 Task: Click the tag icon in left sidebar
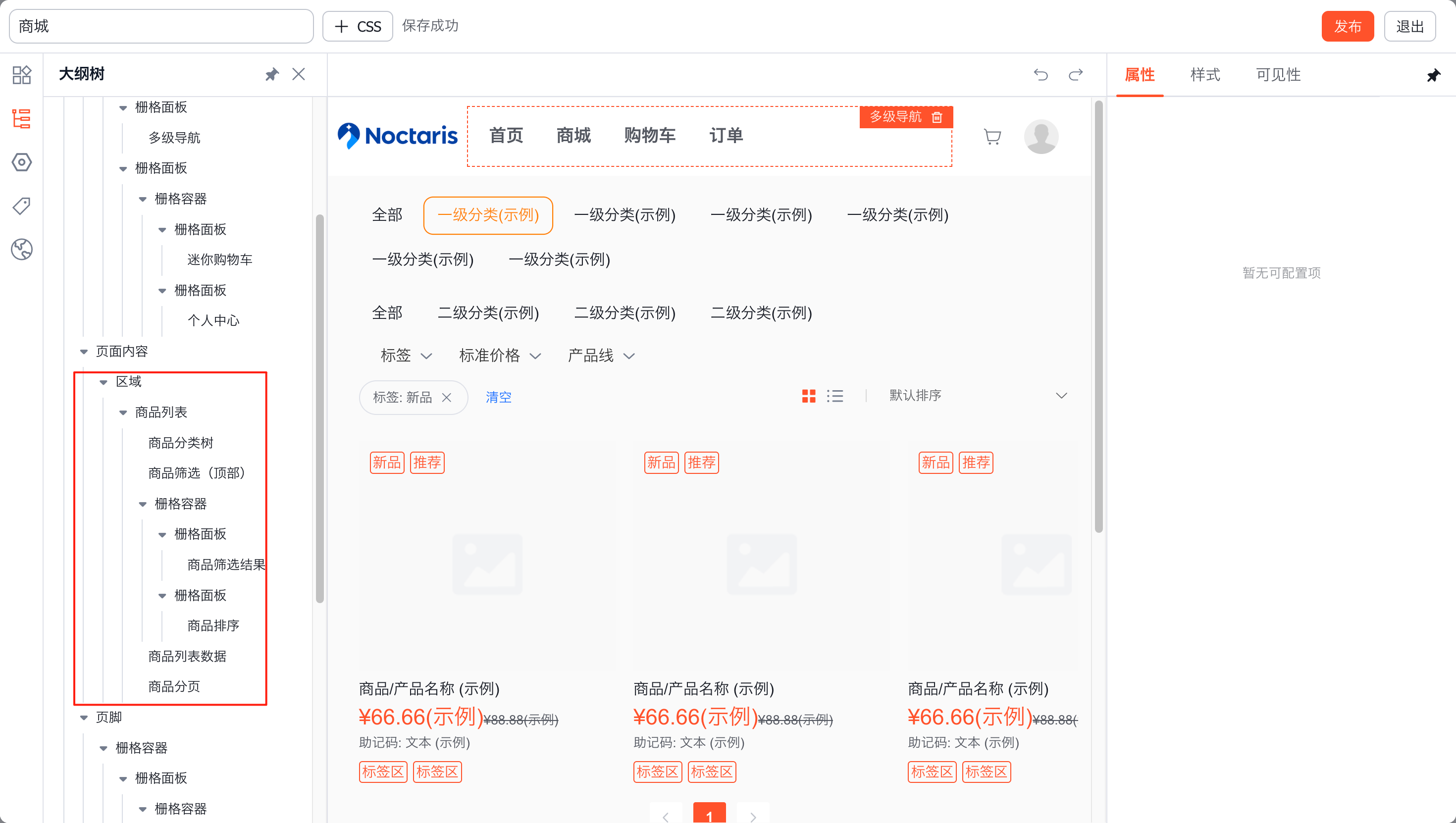click(x=21, y=206)
